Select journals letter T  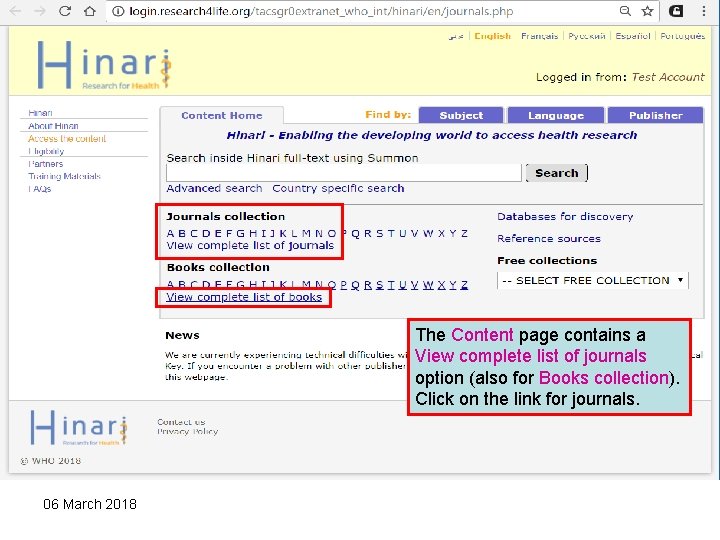coord(391,233)
